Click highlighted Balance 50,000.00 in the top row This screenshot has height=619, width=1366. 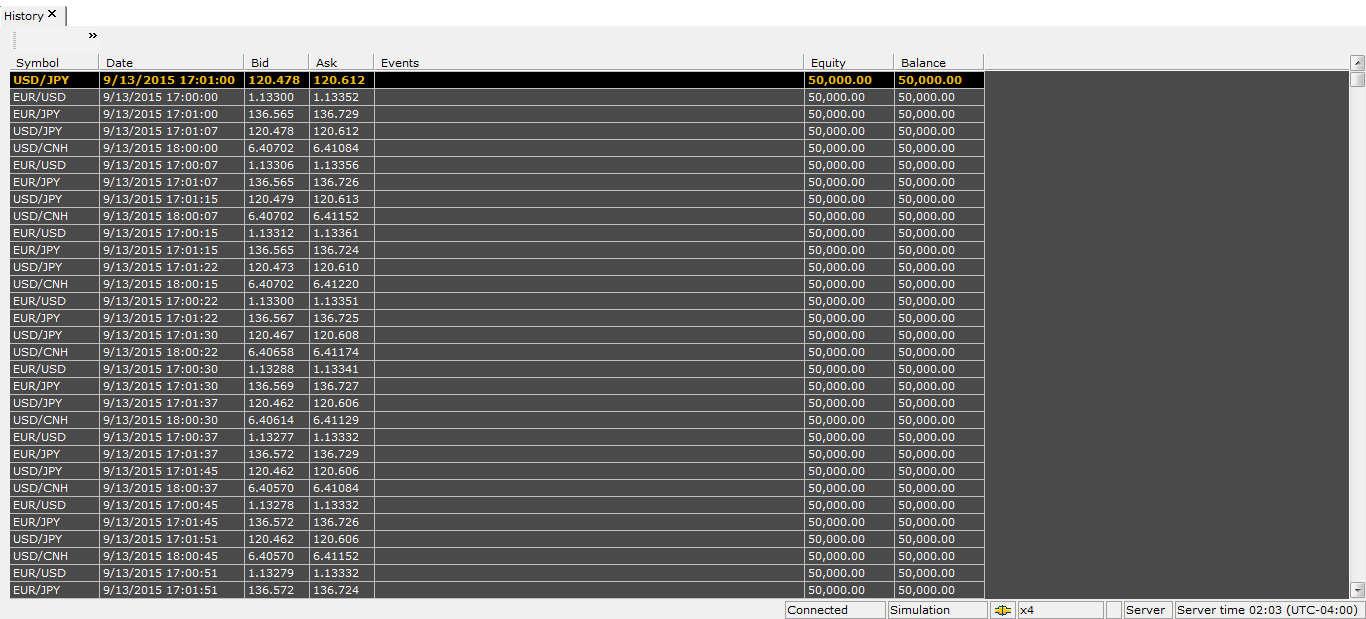tap(939, 80)
